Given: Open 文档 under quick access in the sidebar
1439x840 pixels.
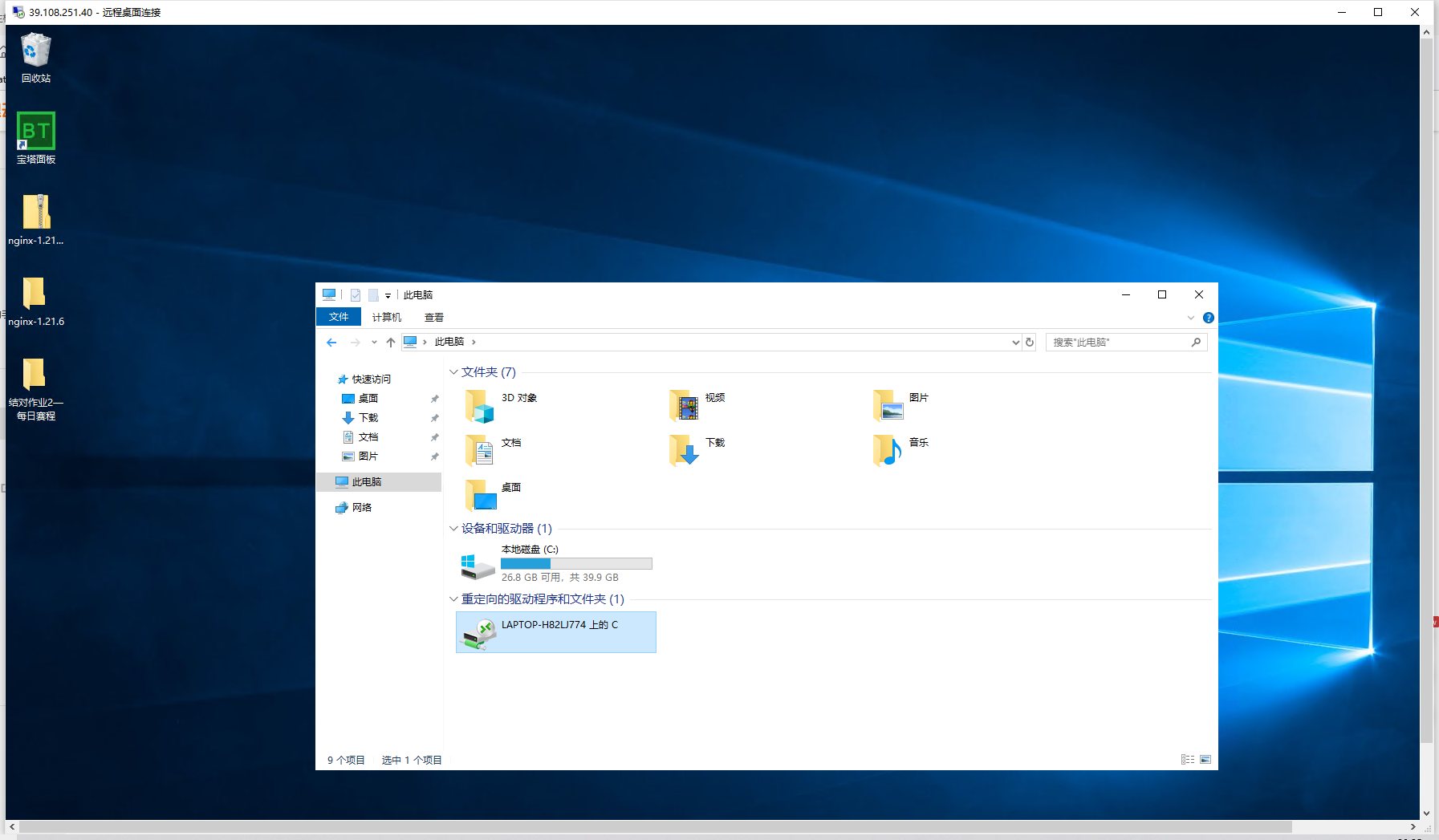Looking at the screenshot, I should (x=368, y=437).
